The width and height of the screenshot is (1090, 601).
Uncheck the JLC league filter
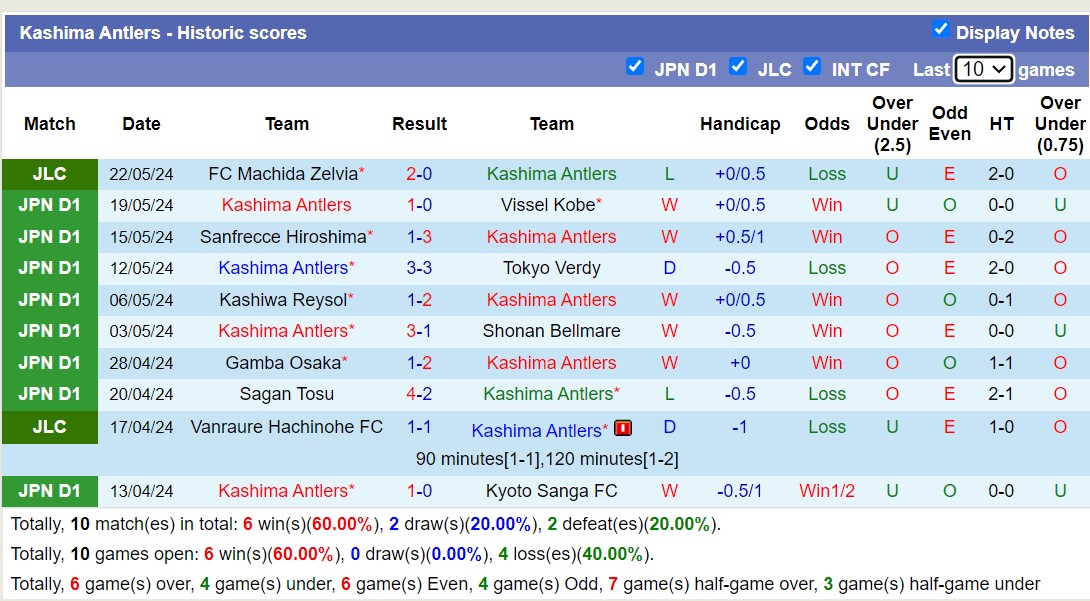point(738,67)
